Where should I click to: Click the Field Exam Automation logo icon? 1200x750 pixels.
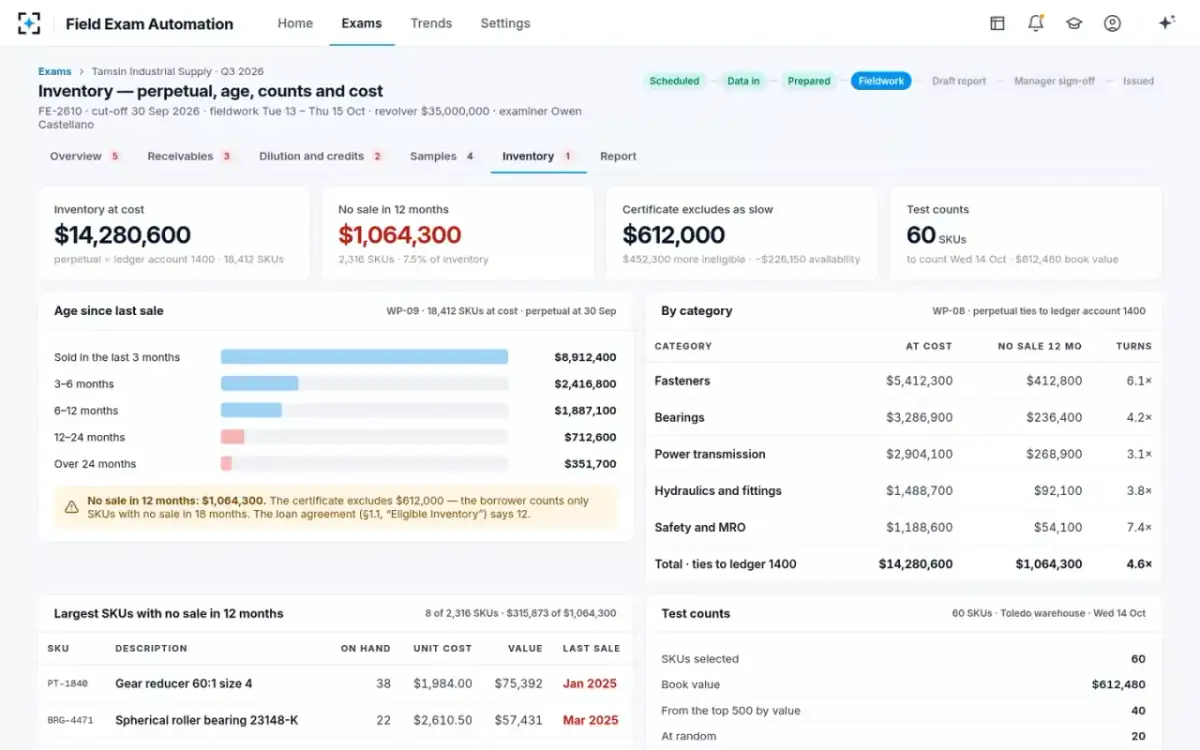coord(30,23)
